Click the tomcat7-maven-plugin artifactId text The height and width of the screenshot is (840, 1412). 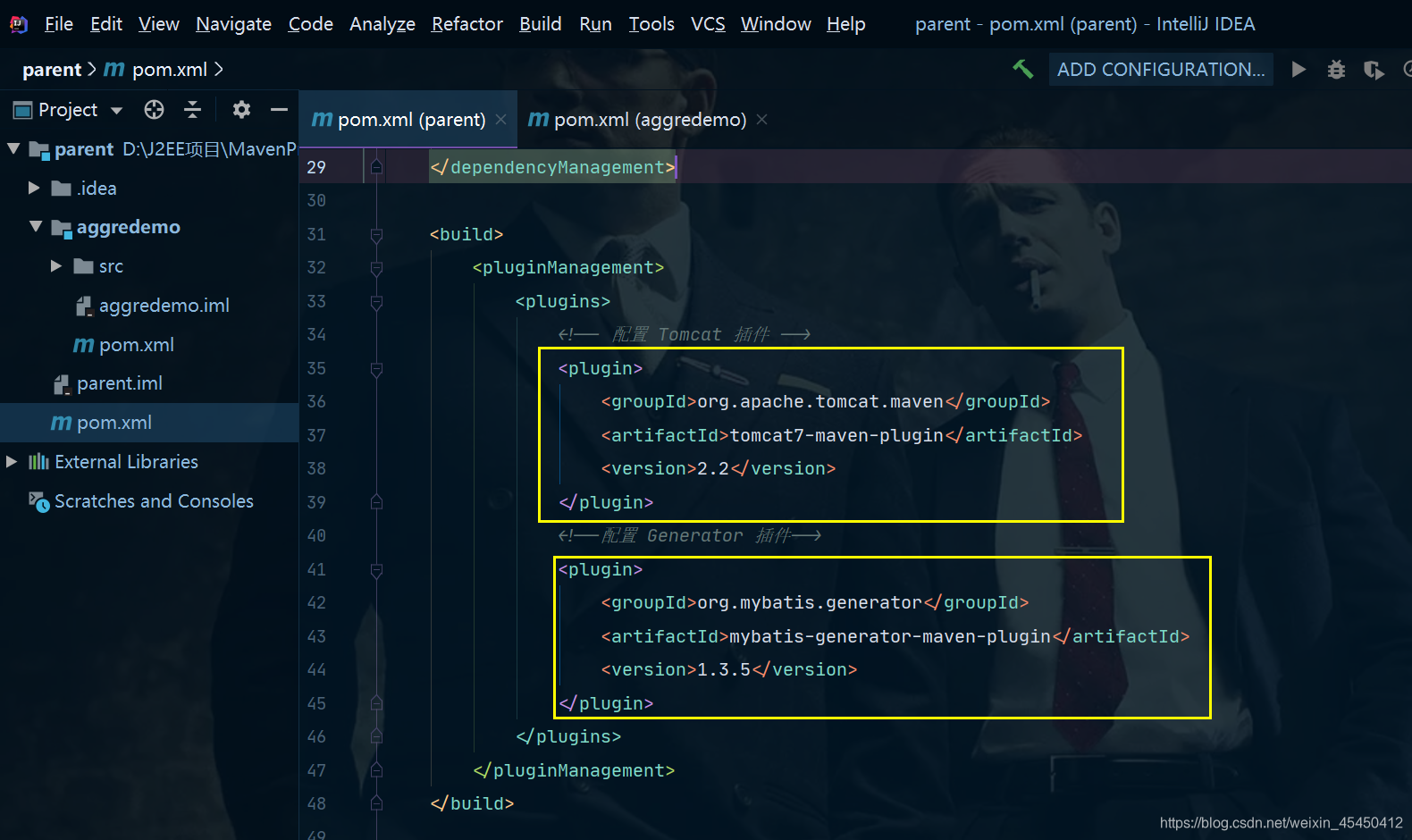tap(836, 435)
